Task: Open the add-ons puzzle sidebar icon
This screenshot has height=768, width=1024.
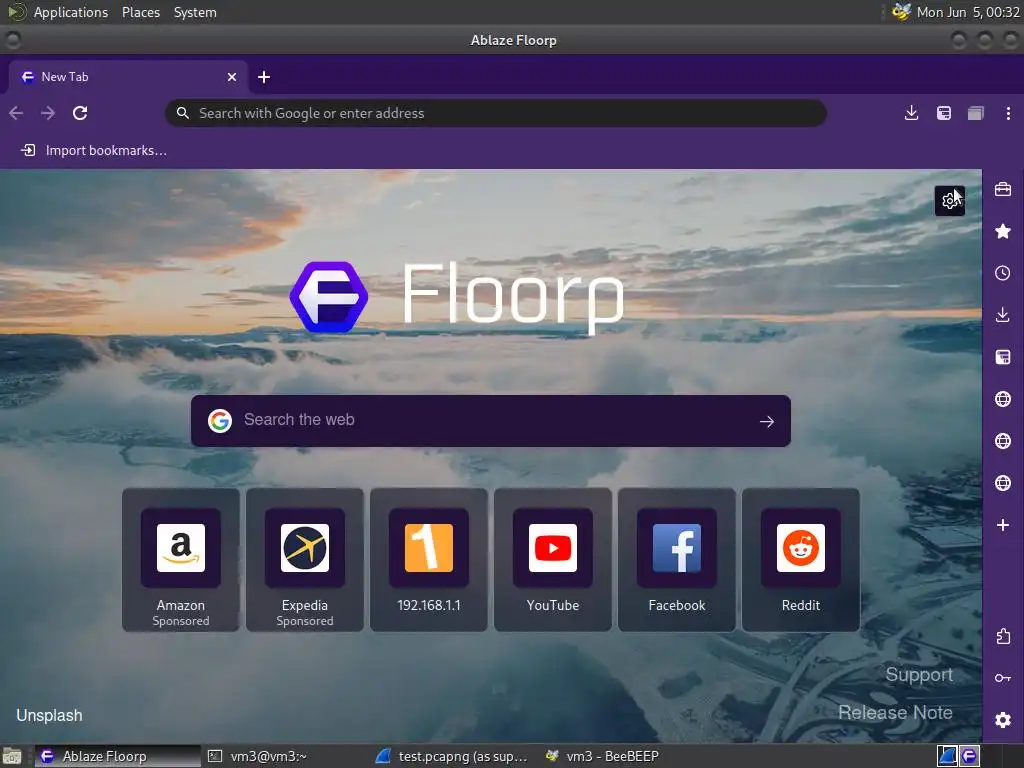Action: [1002, 636]
